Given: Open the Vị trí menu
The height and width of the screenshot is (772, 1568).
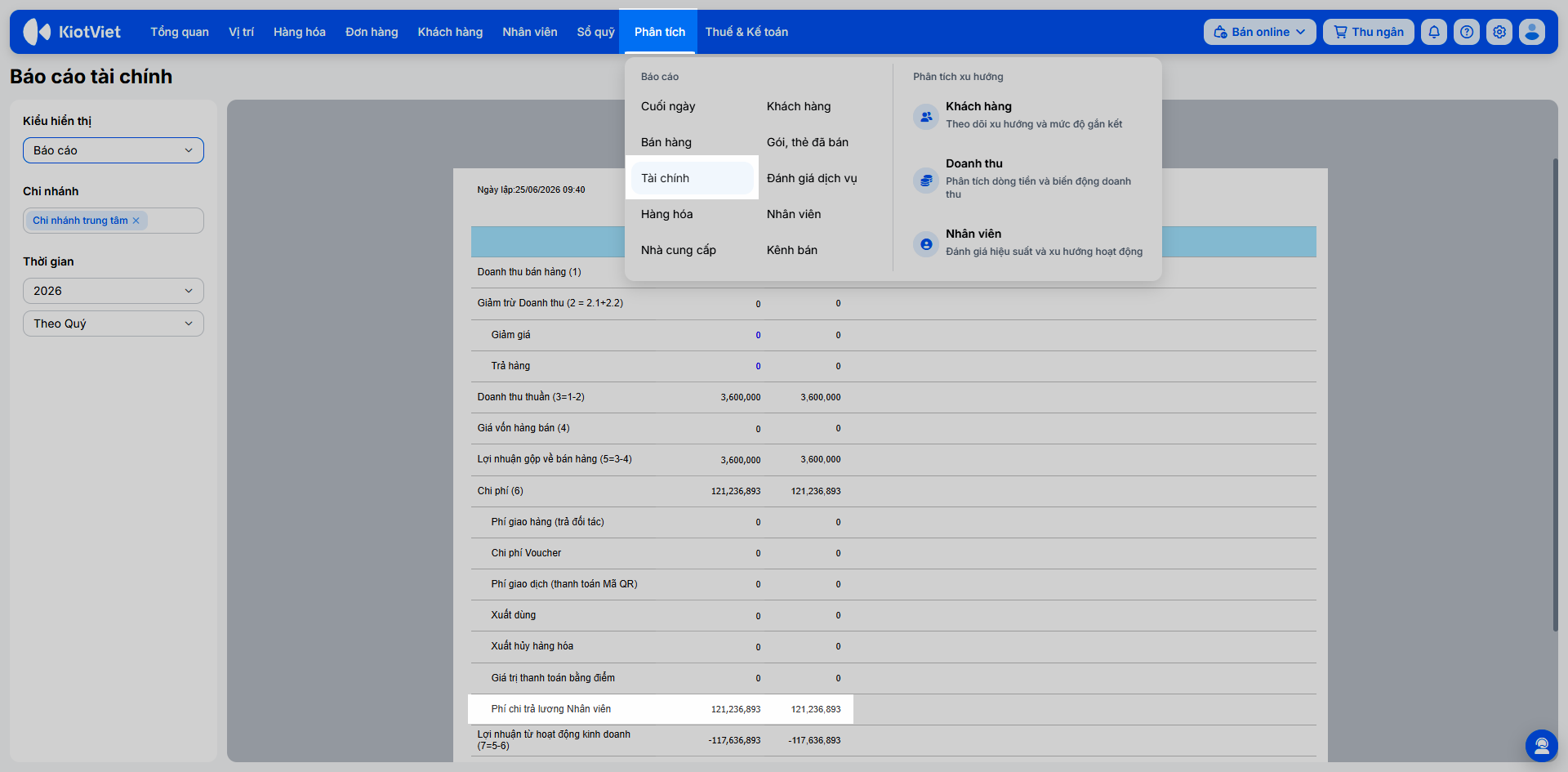Looking at the screenshot, I should pyautogui.click(x=241, y=32).
